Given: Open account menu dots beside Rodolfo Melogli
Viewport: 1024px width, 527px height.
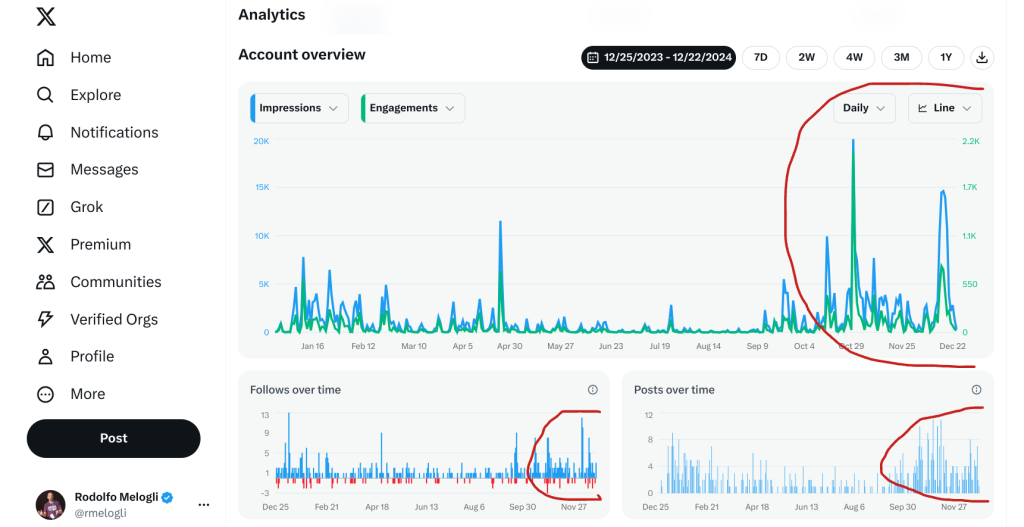Looking at the screenshot, I should 204,505.
